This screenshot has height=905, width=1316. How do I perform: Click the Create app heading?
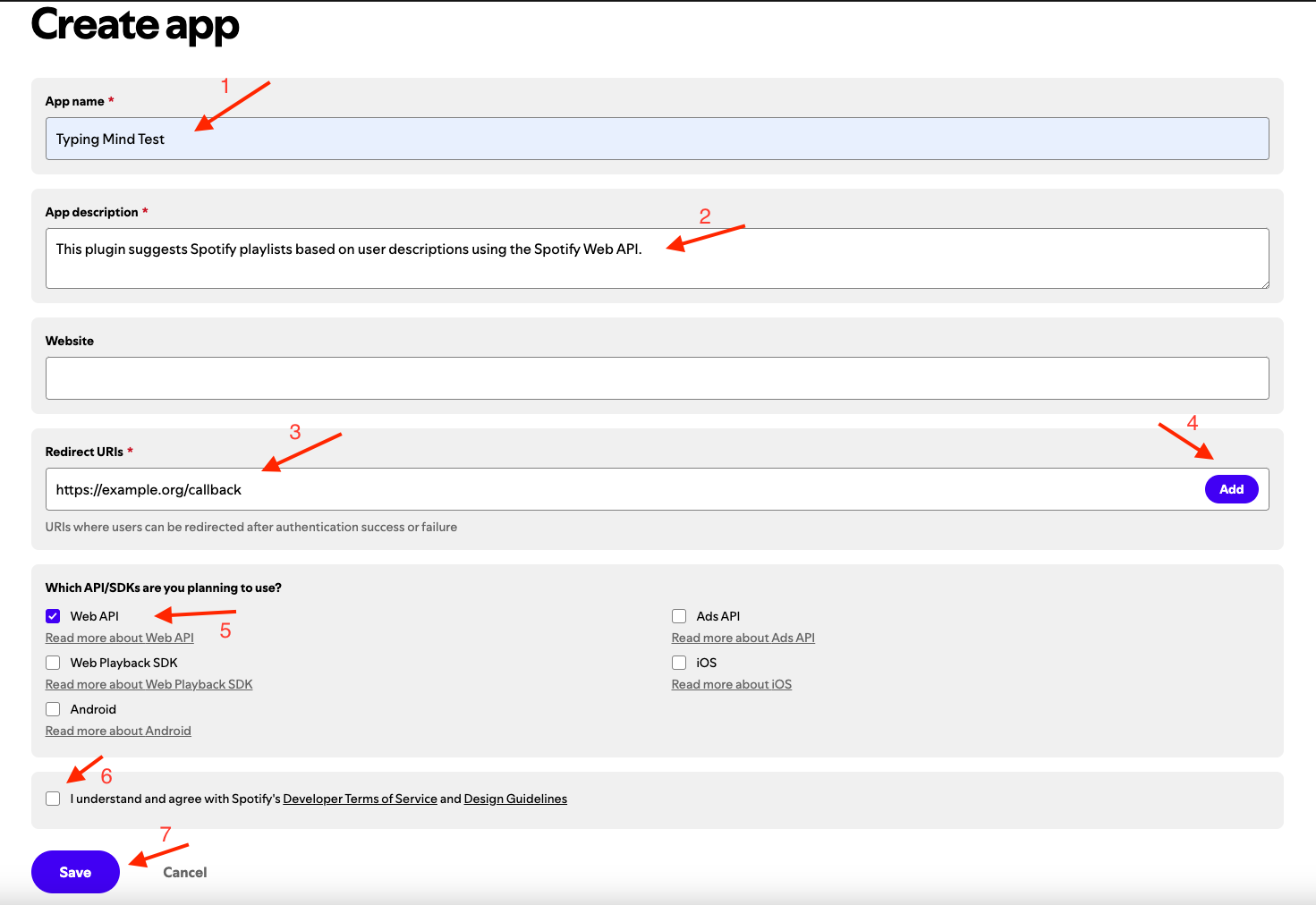pyautogui.click(x=135, y=24)
